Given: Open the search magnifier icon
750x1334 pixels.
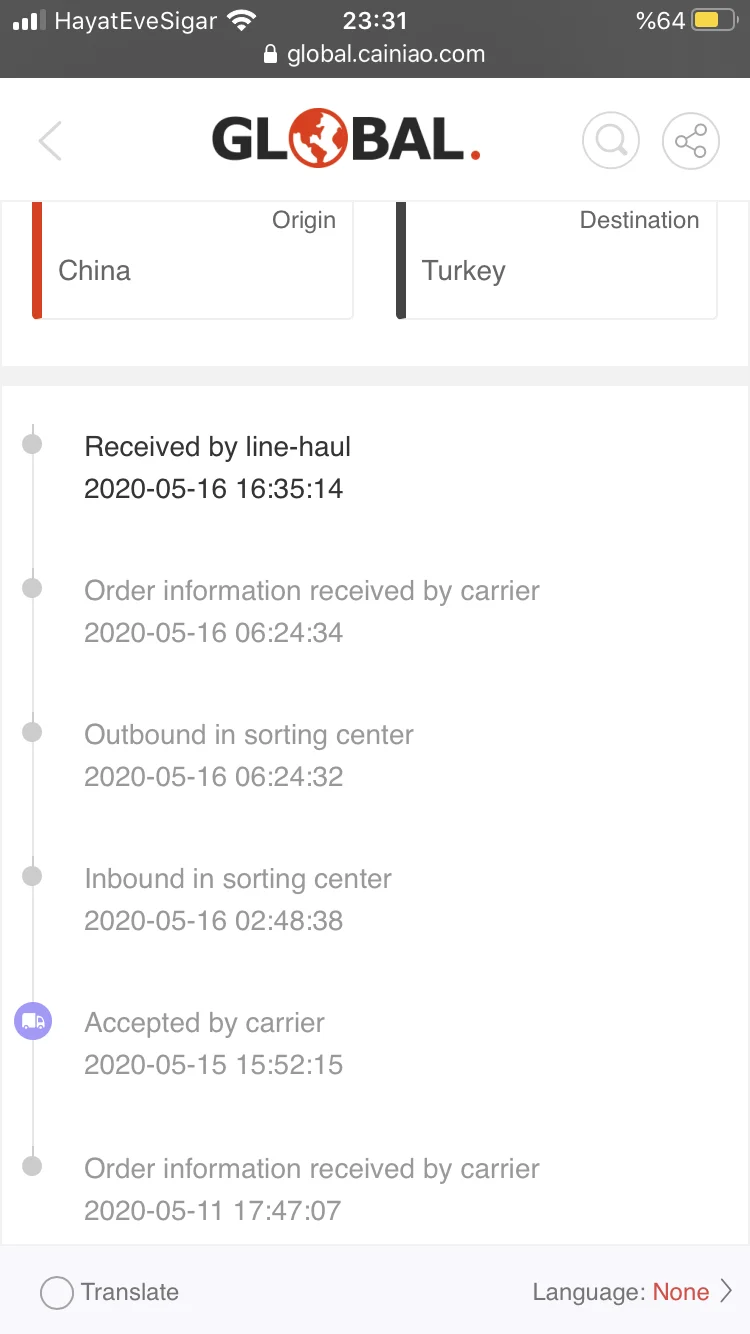Looking at the screenshot, I should tap(611, 141).
